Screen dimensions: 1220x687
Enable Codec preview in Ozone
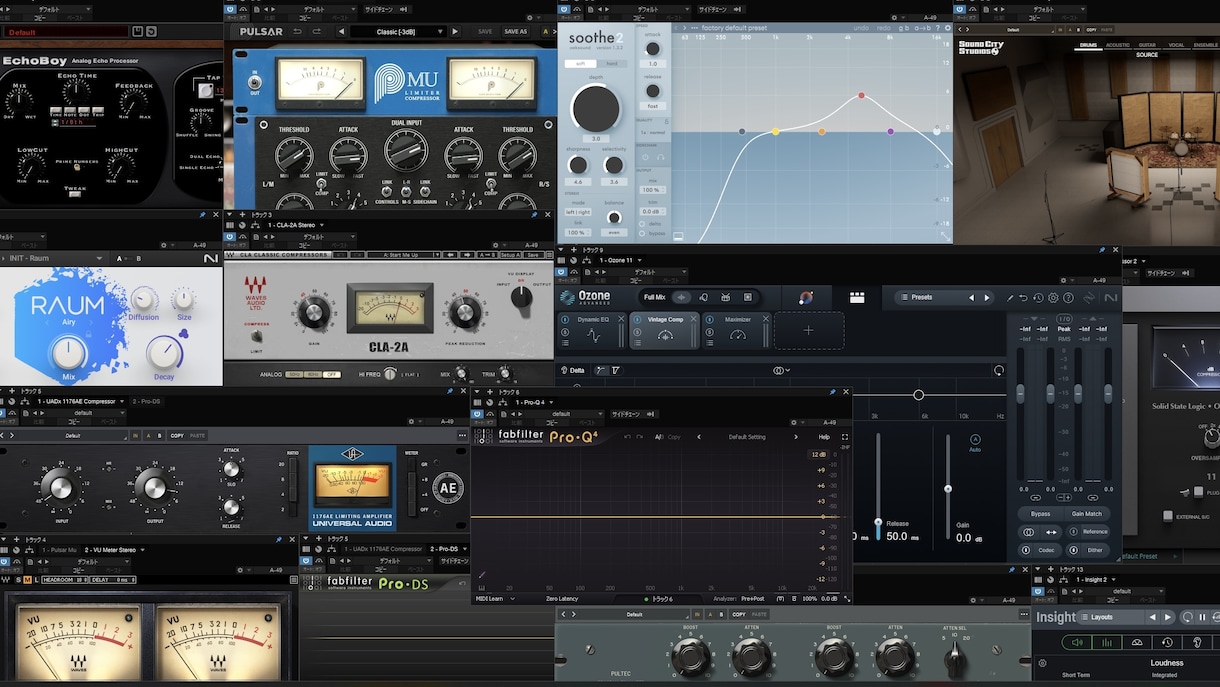pyautogui.click(x=1040, y=550)
